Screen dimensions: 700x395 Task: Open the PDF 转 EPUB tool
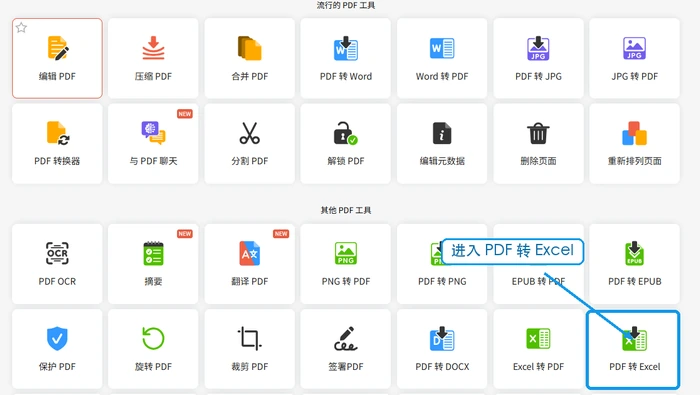pos(634,264)
